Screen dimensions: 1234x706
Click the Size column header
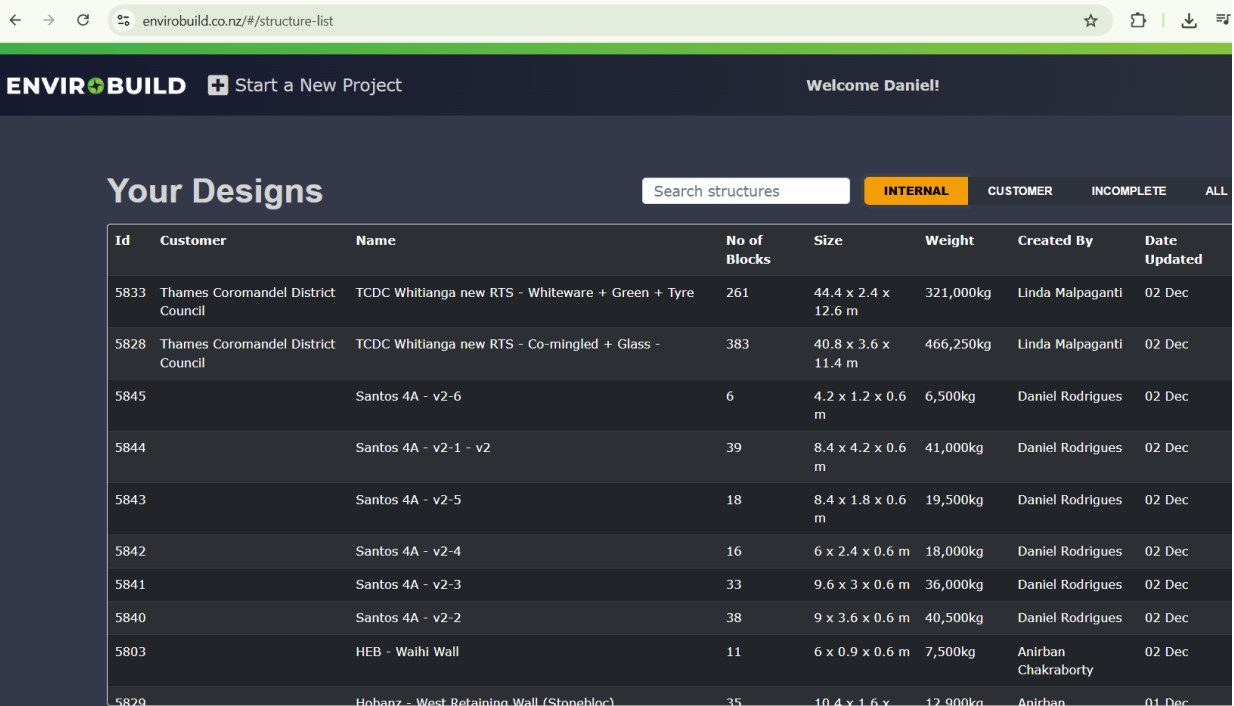tap(828, 240)
